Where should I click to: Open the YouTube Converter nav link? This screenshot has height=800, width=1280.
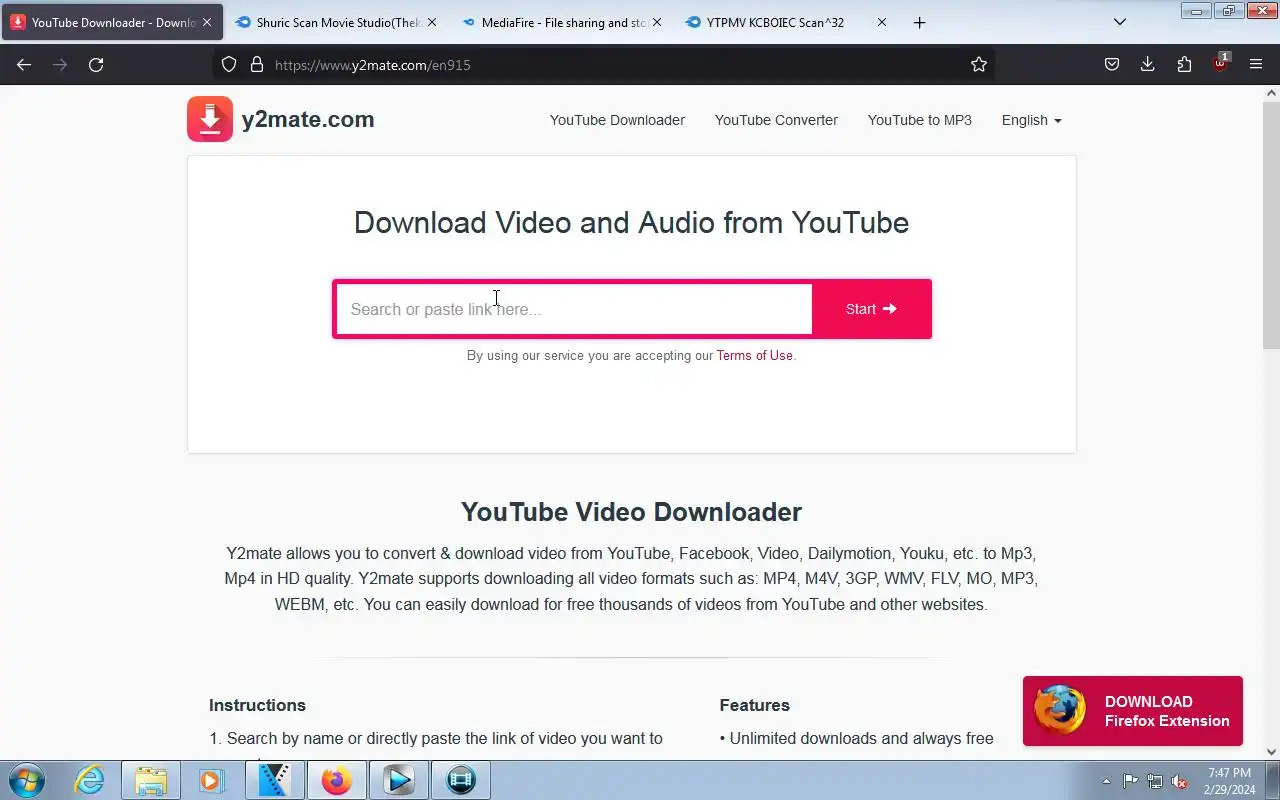point(776,120)
